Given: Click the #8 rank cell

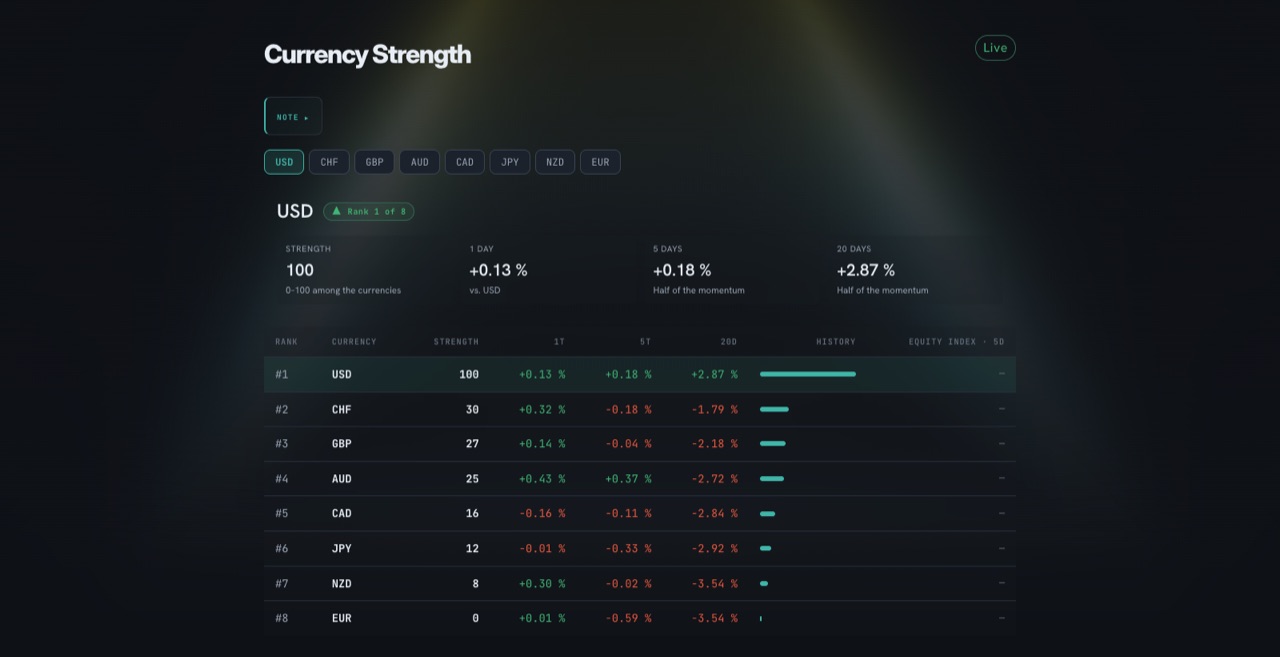Looking at the screenshot, I should (x=282, y=618).
